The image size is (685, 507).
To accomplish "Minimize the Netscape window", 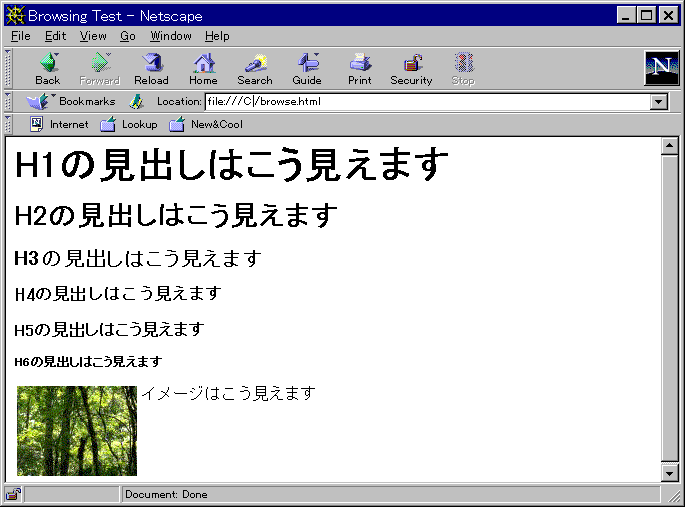I will click(626, 16).
